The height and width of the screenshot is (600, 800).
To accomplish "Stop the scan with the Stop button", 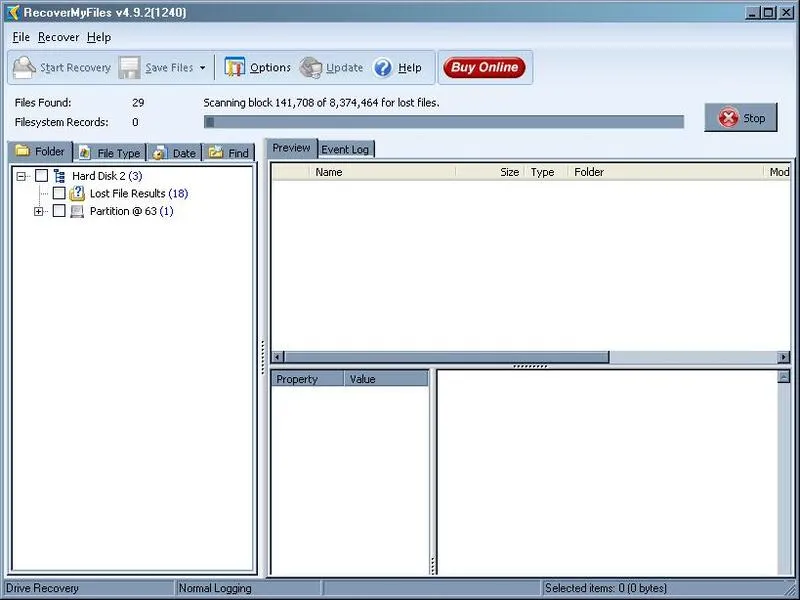I will 741,118.
